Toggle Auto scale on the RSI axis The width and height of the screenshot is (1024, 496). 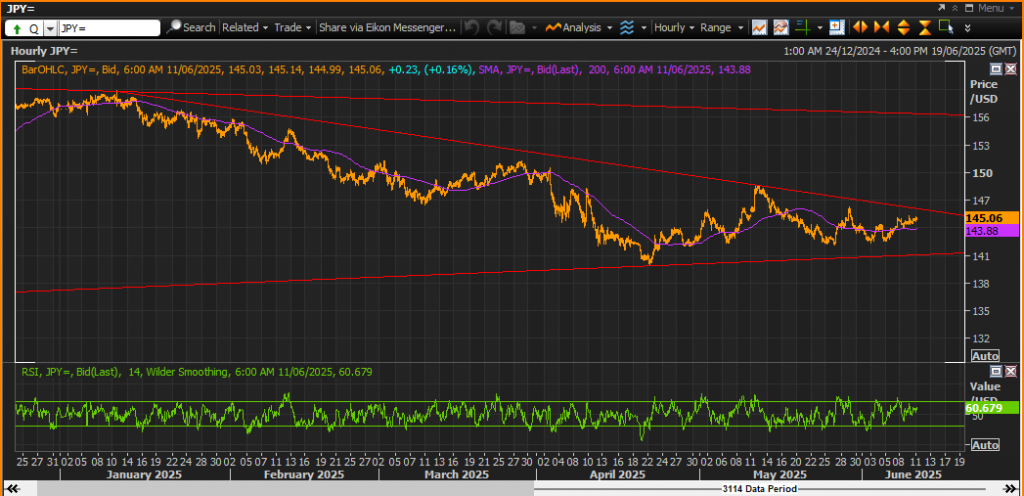click(985, 445)
